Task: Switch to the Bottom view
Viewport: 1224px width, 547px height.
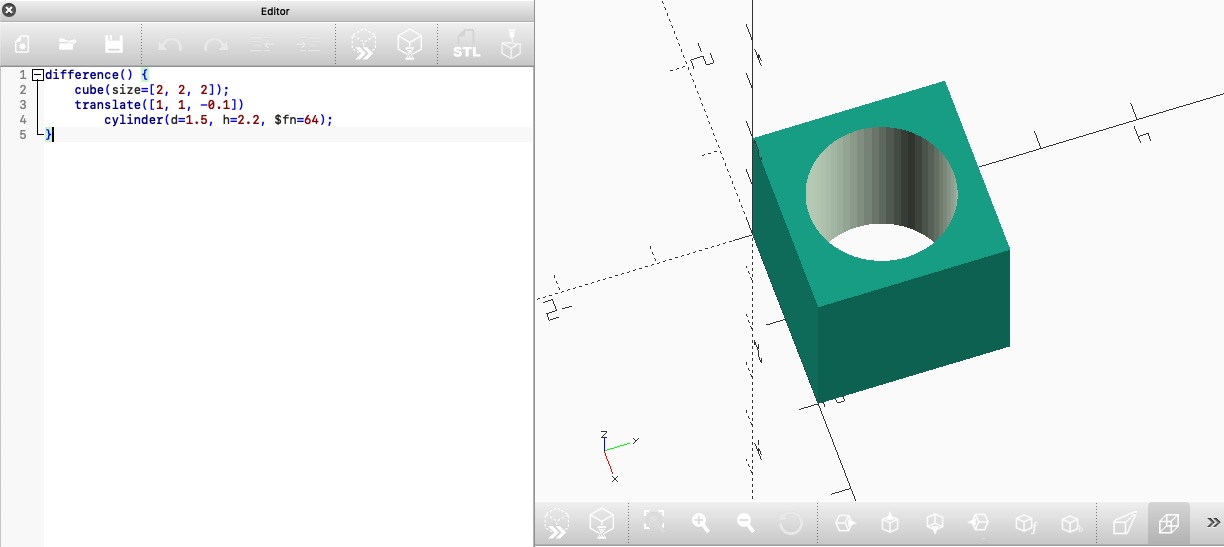Action: pyautogui.click(x=934, y=523)
